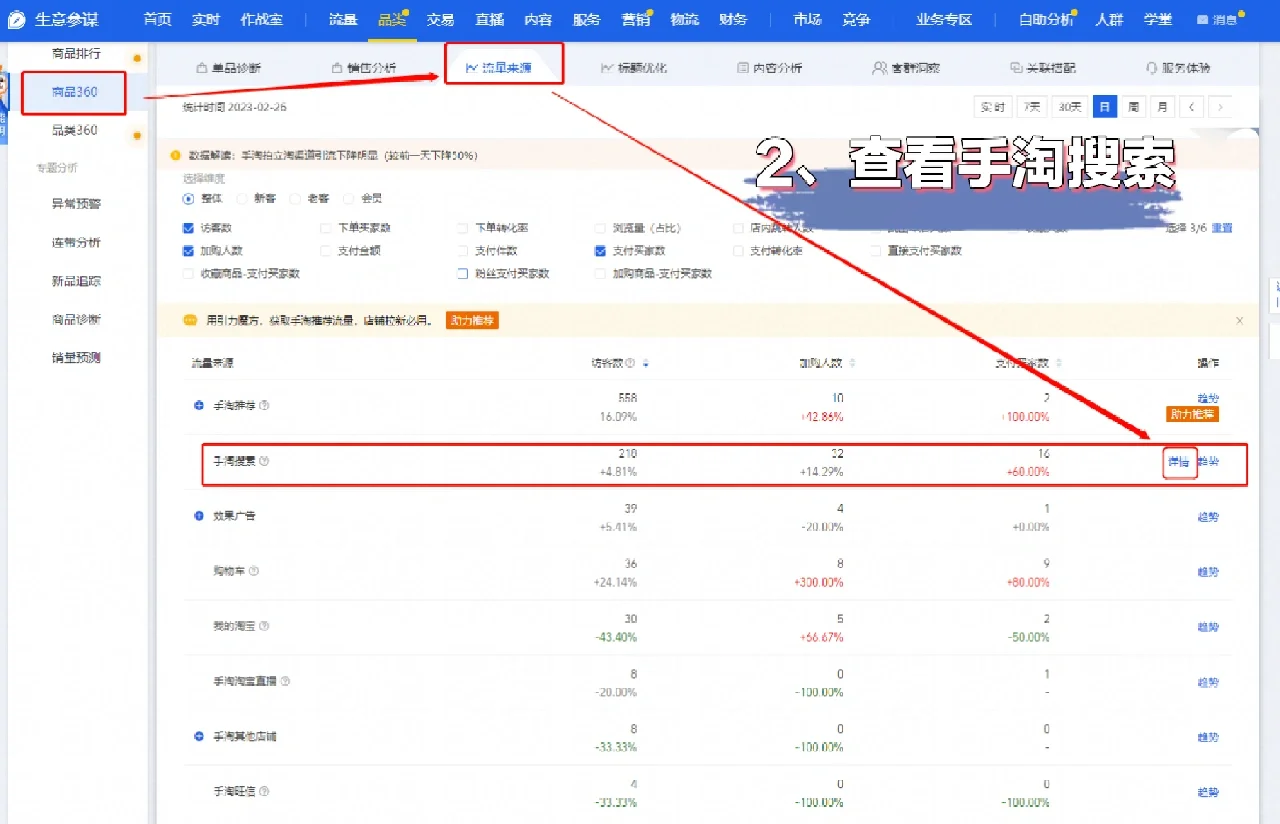Check the 支付金额 checkbox
This screenshot has height=824, width=1280.
pos(326,251)
